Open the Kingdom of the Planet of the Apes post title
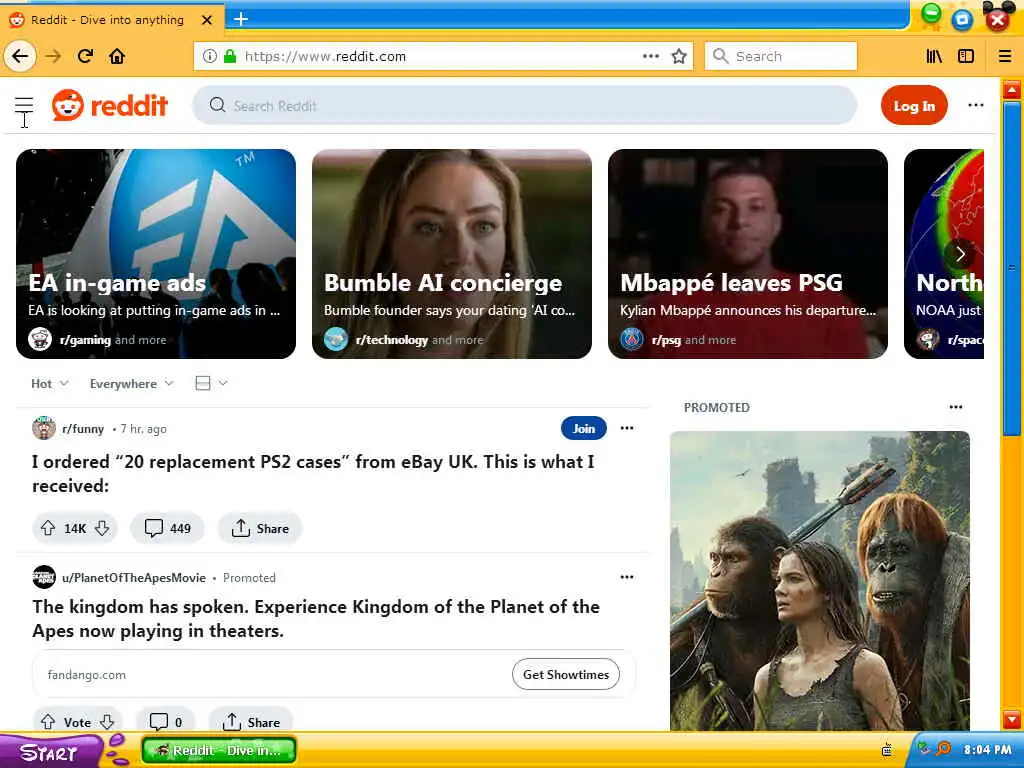Viewport: 1024px width, 768px height. tap(316, 618)
